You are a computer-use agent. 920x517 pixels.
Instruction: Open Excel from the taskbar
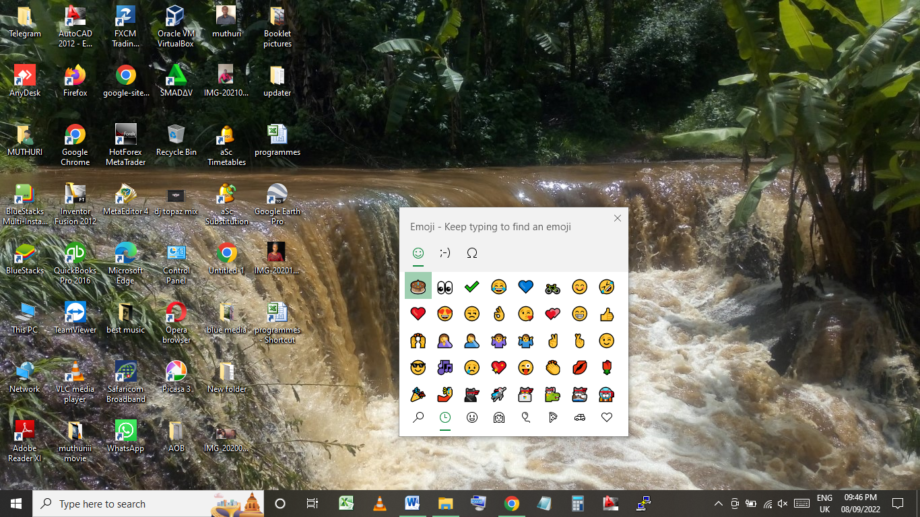pos(346,504)
